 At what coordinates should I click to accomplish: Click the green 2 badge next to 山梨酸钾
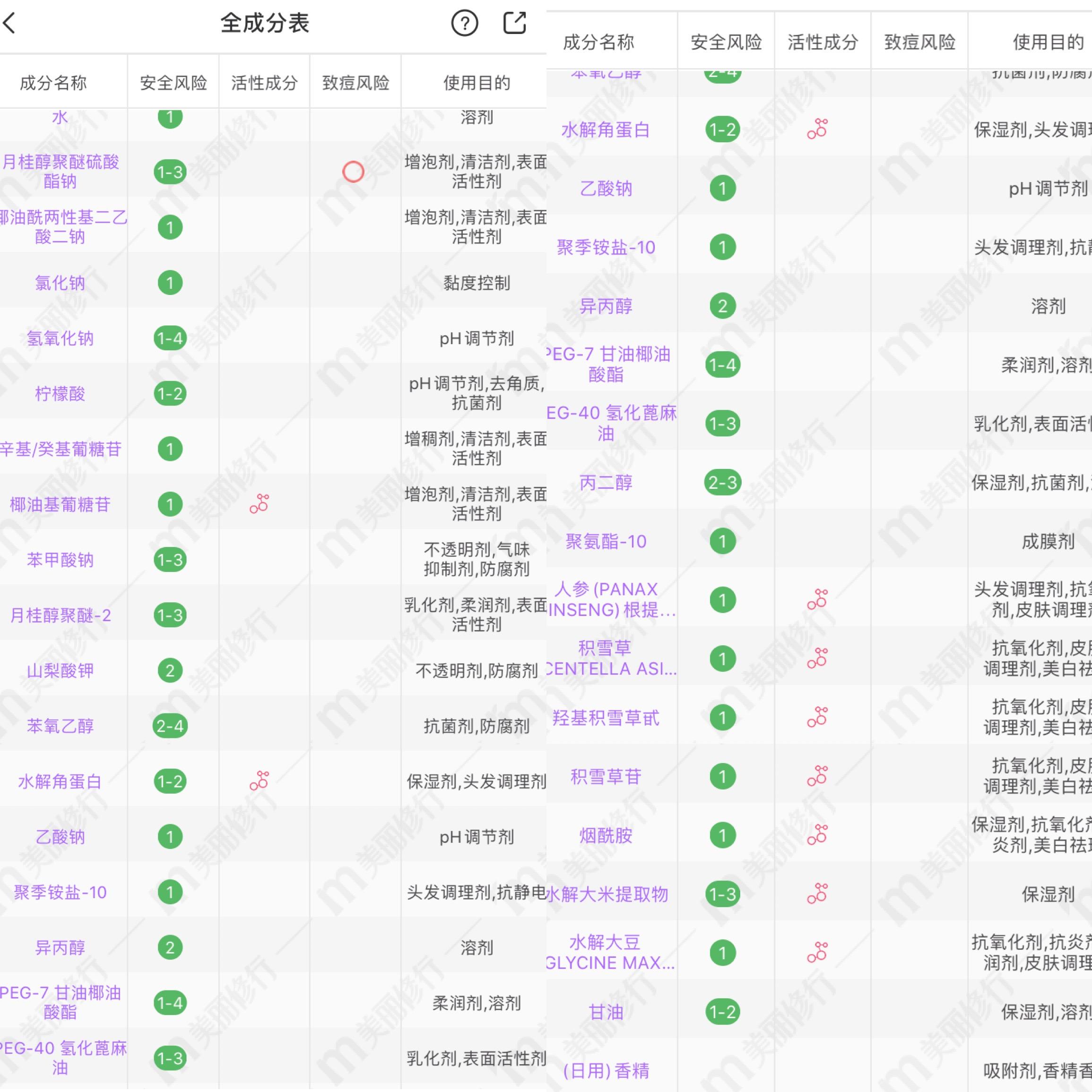[x=169, y=671]
